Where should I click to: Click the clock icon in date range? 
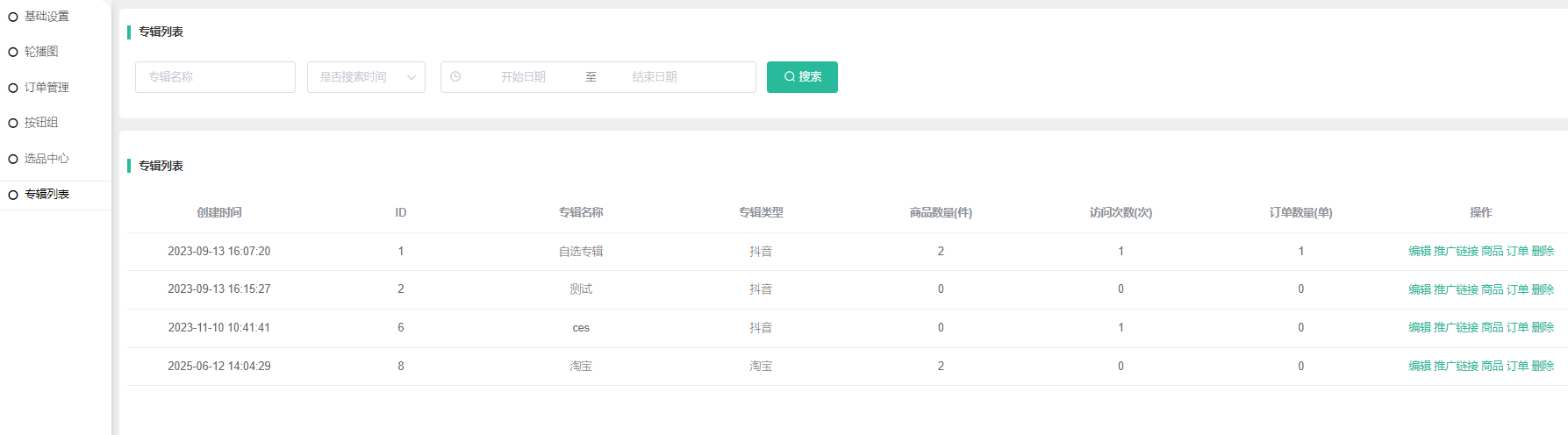[x=455, y=77]
